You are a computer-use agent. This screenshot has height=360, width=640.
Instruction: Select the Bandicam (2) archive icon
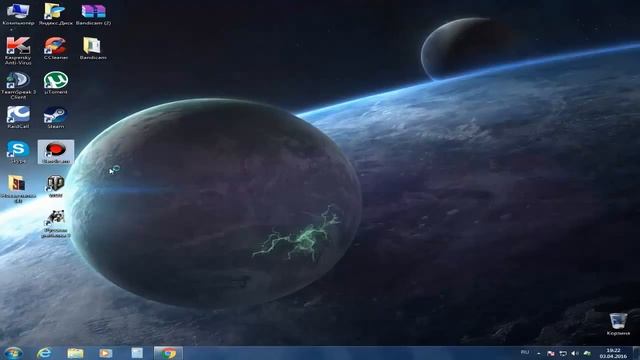[x=93, y=14]
